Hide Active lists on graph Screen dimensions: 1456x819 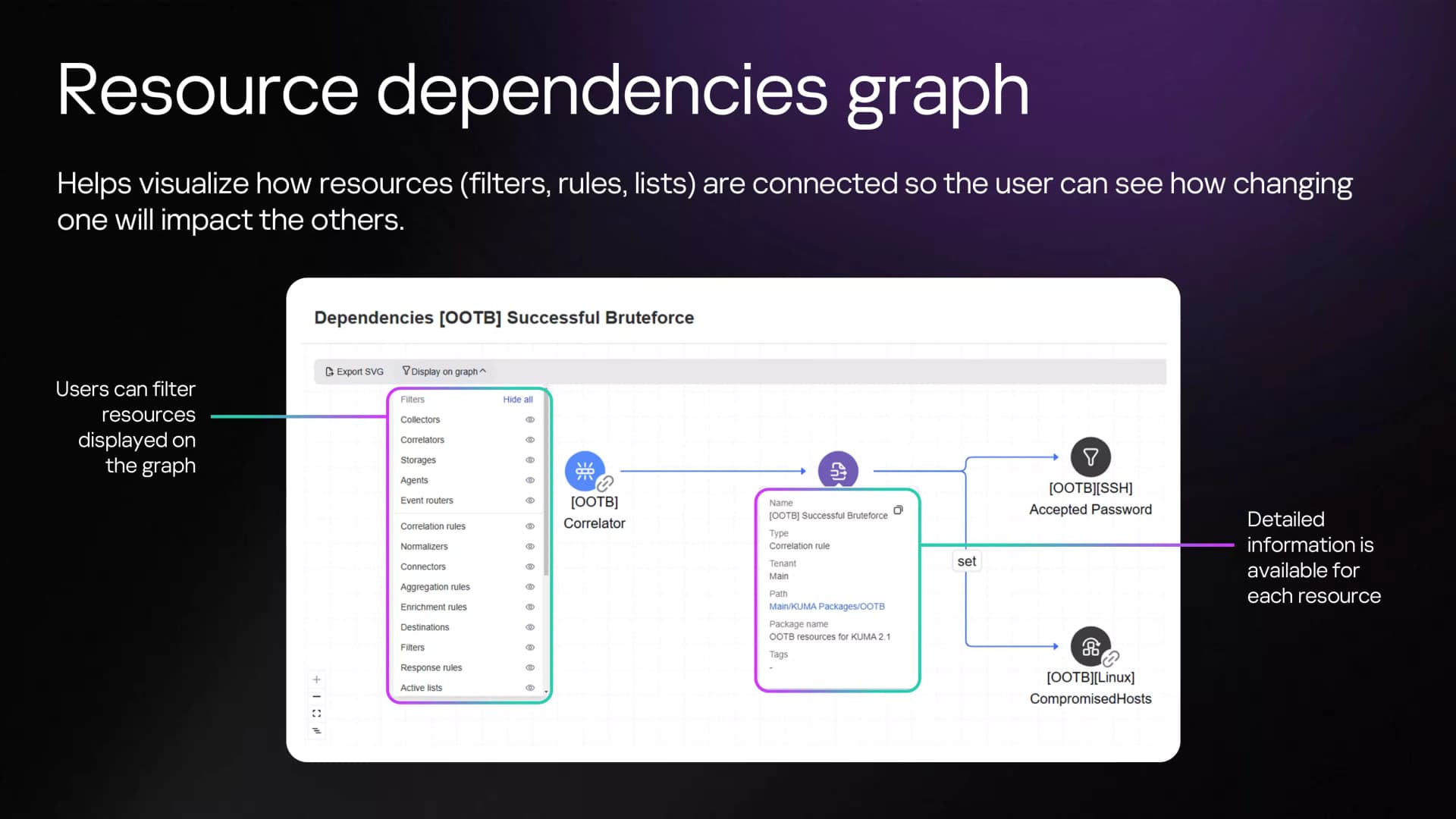point(530,688)
